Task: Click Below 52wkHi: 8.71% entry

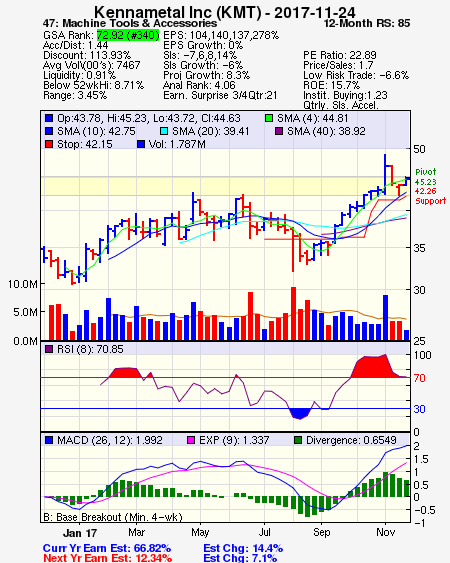Action: click(x=93, y=85)
